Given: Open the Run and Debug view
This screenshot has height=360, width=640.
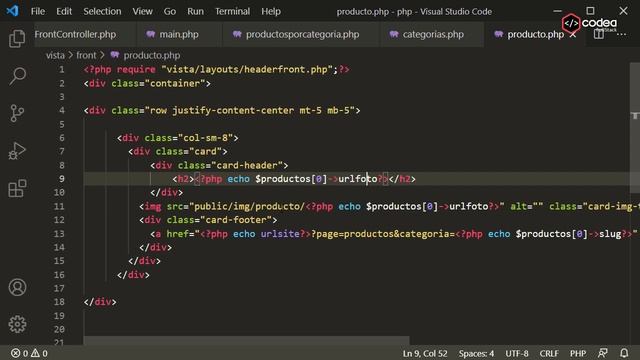Looking at the screenshot, I should [17, 151].
